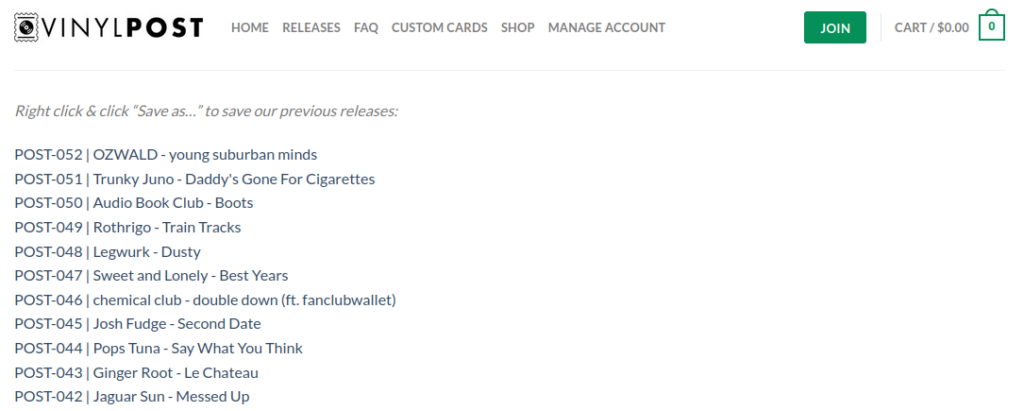This screenshot has height=411, width=1024.
Task: Click the VinylPost stamp logo
Action: click(108, 27)
